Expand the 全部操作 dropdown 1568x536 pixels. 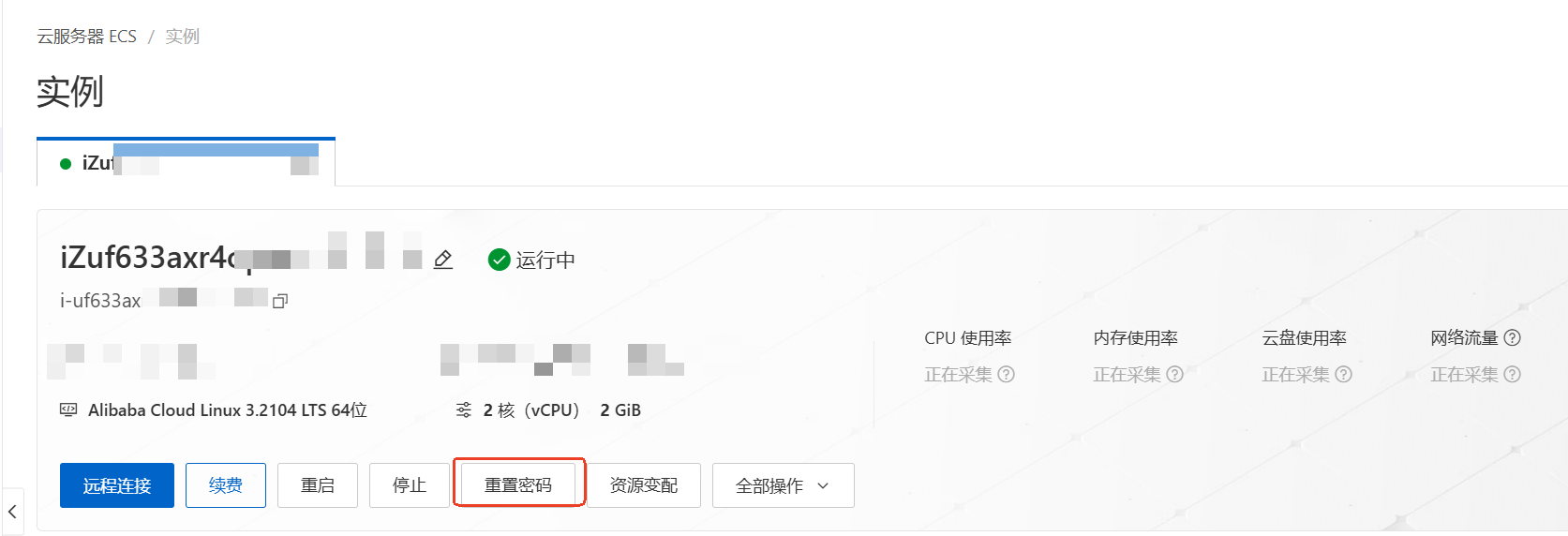pyautogui.click(x=783, y=485)
